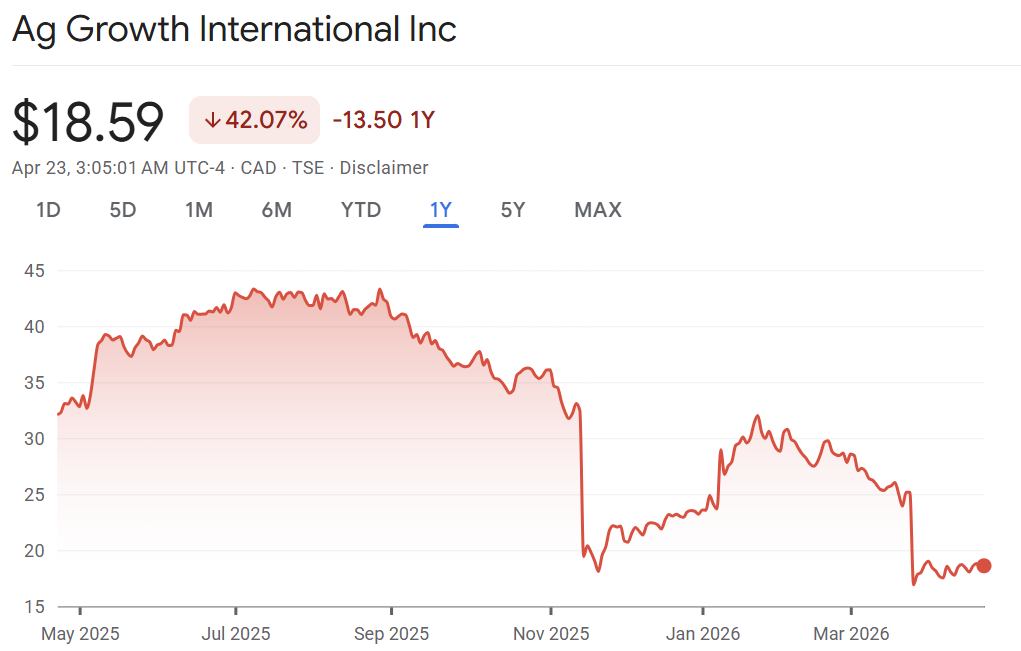Click the Jan 2026 axis label
The height and width of the screenshot is (651, 1021).
tap(703, 634)
